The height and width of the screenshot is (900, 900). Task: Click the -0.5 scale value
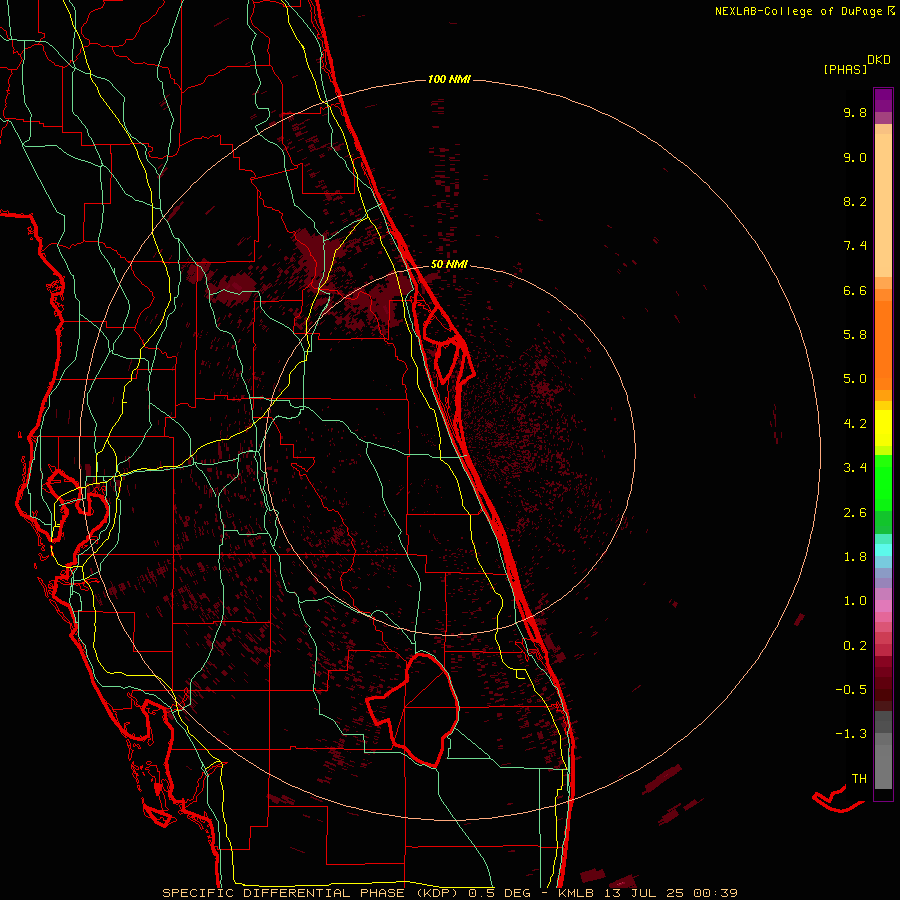[851, 690]
